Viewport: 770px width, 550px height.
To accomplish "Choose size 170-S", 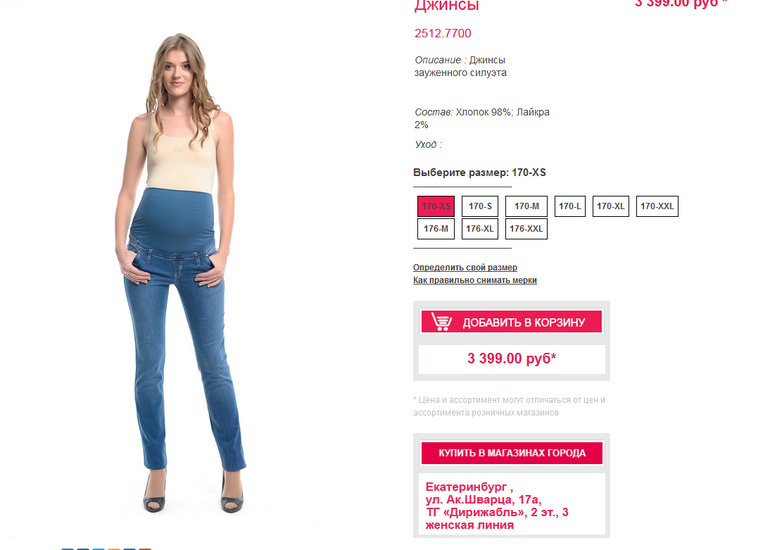I will 480,206.
